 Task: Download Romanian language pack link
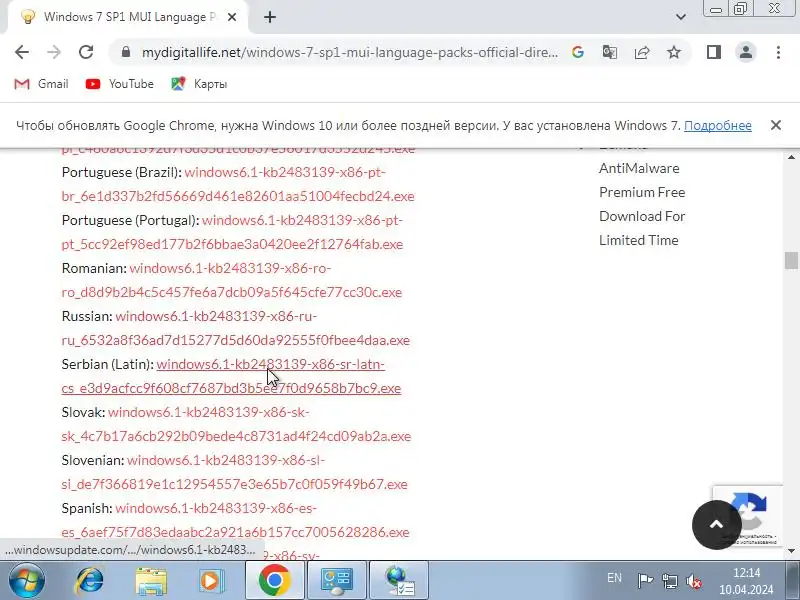(x=232, y=280)
